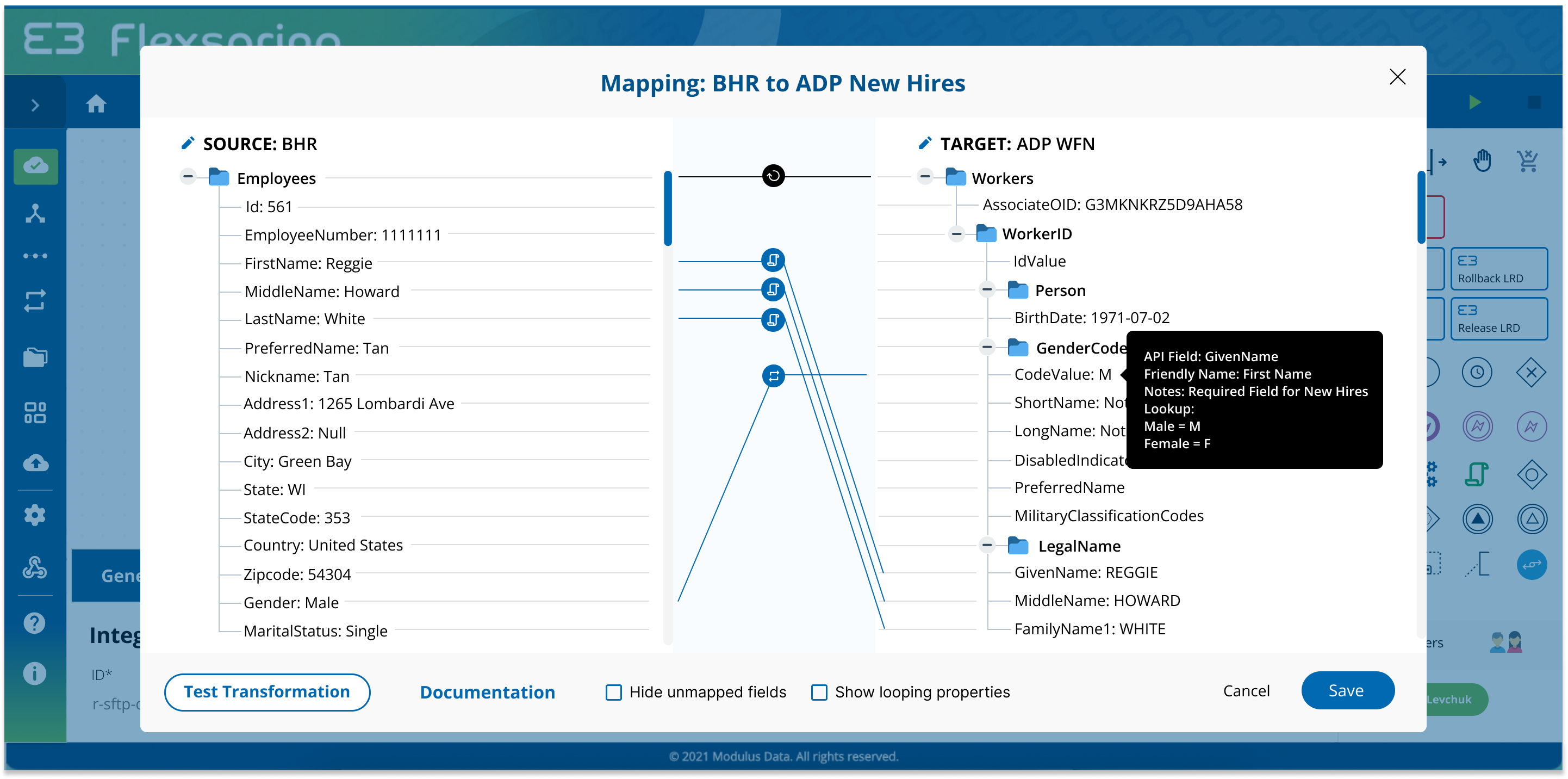The height and width of the screenshot is (779, 1568).
Task: Collapse the WorkerID folder
Action: 957,234
